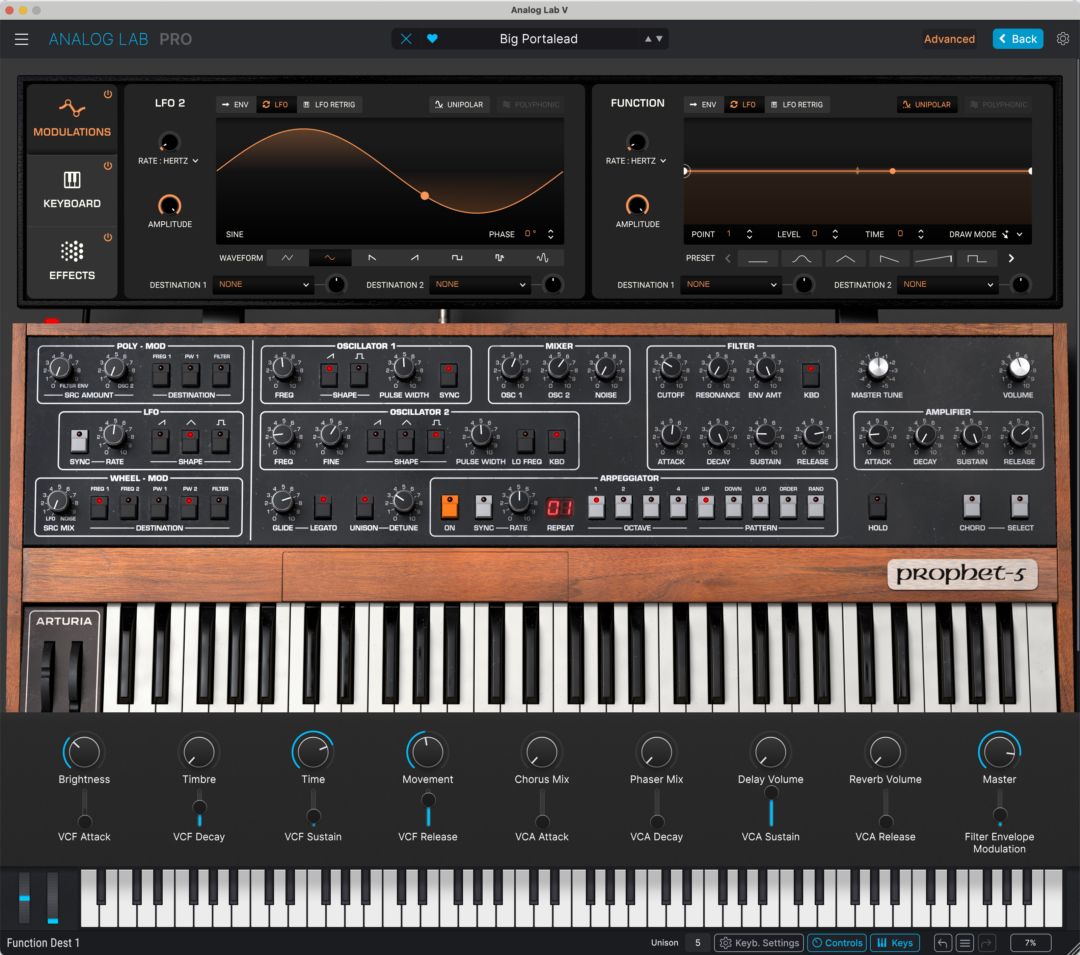
Task: Open the hamburger main menu
Action: (x=21, y=39)
